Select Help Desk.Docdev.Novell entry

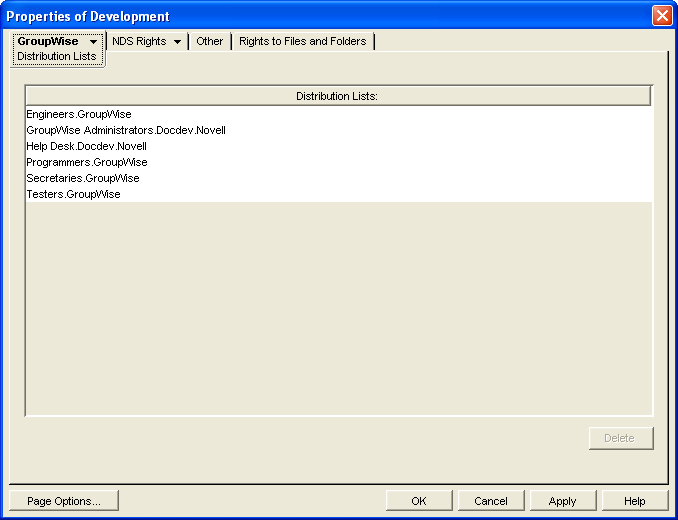339,146
